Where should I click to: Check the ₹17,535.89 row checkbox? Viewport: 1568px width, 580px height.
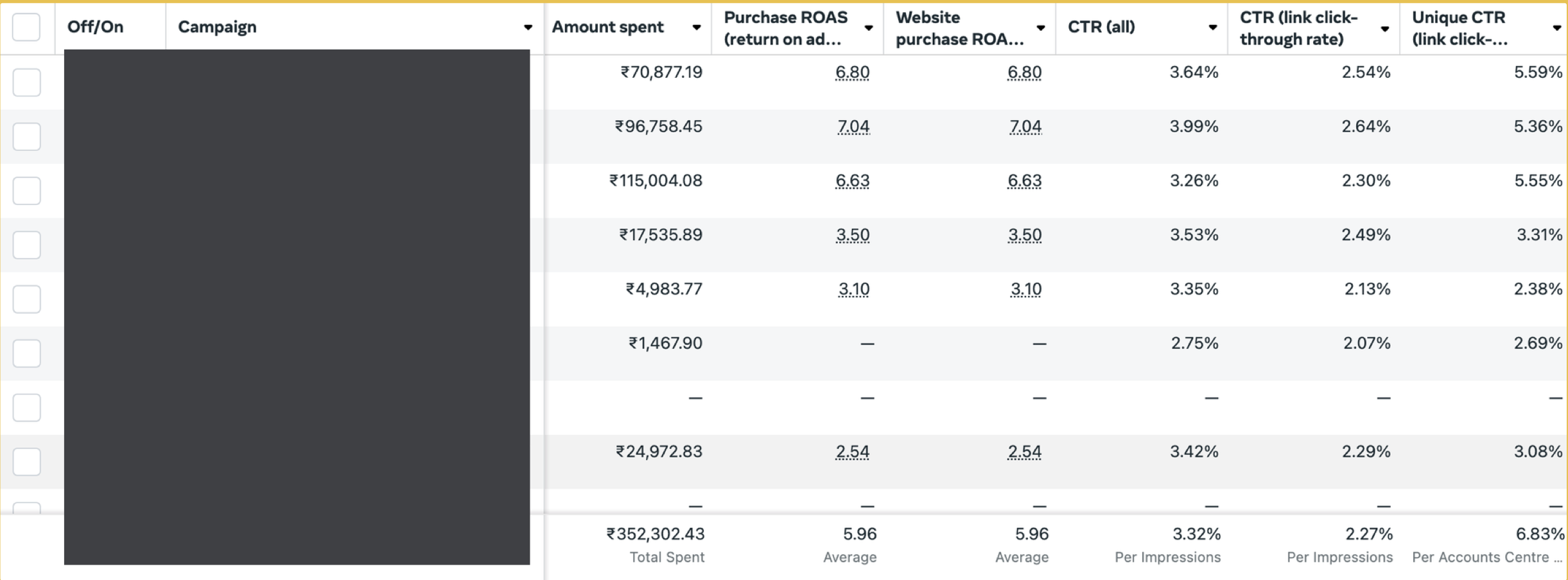26,245
